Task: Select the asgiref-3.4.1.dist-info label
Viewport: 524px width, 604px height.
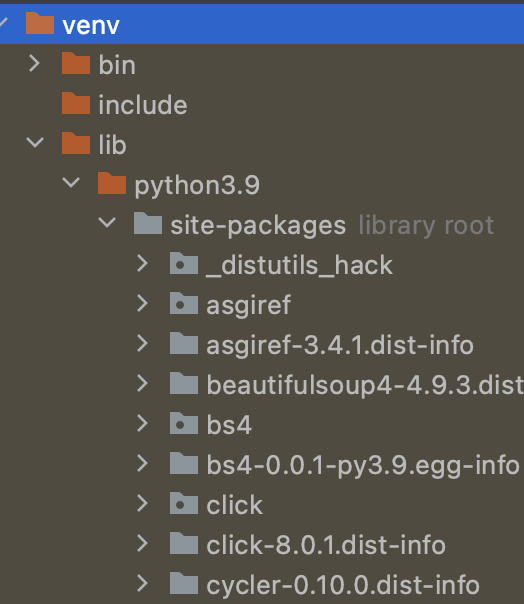Action: tap(340, 345)
